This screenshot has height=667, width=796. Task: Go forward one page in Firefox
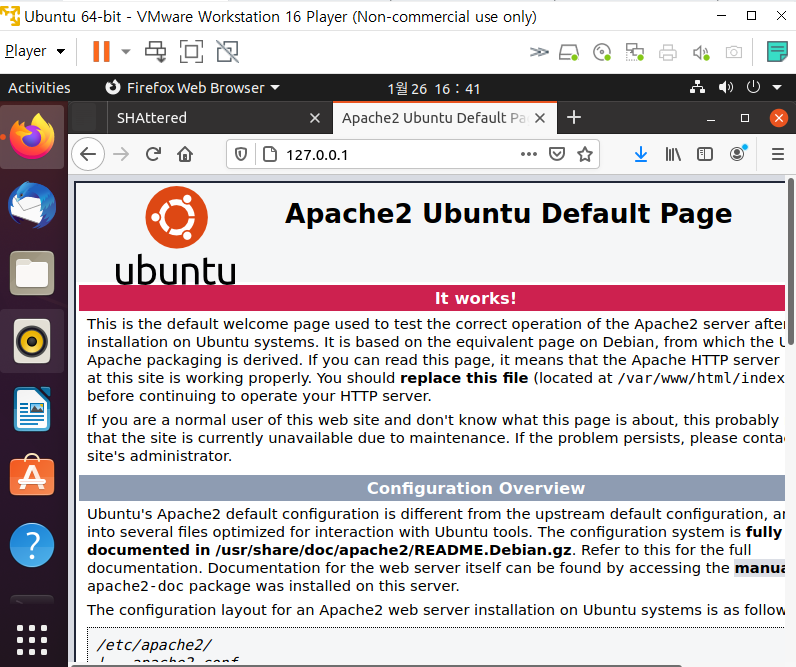pyautogui.click(x=121, y=154)
